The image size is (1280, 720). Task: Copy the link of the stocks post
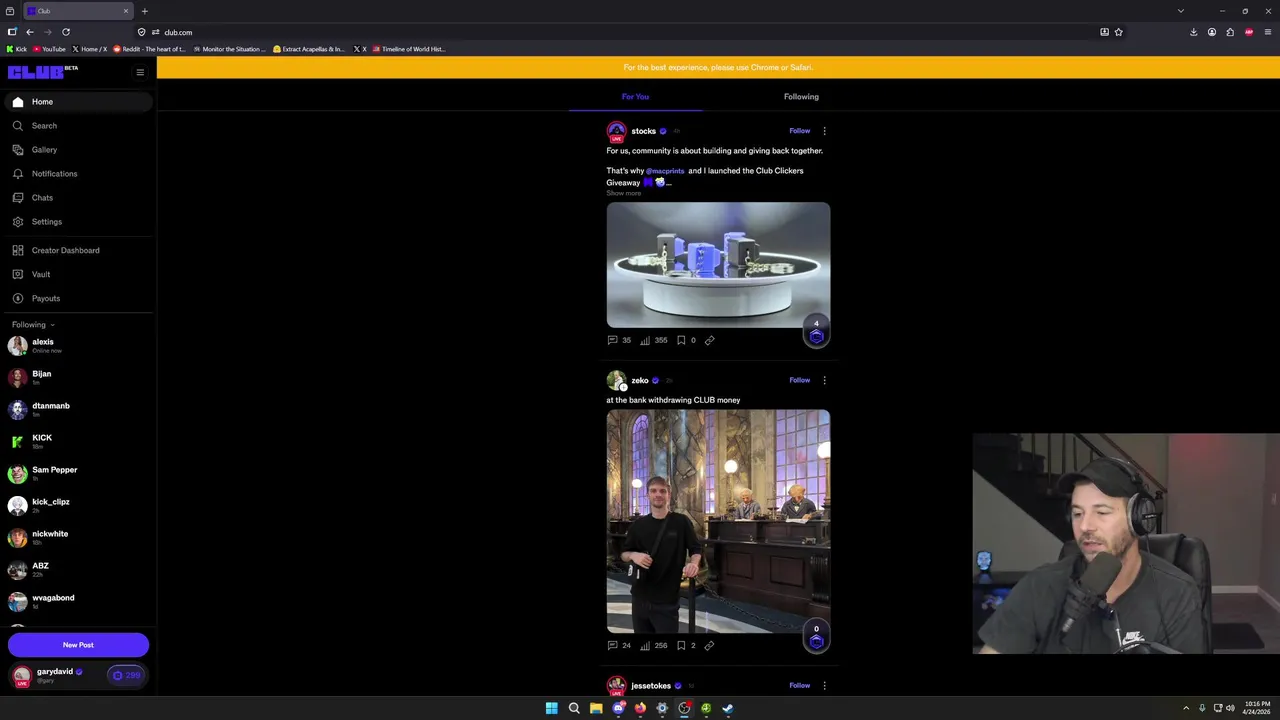[709, 340]
